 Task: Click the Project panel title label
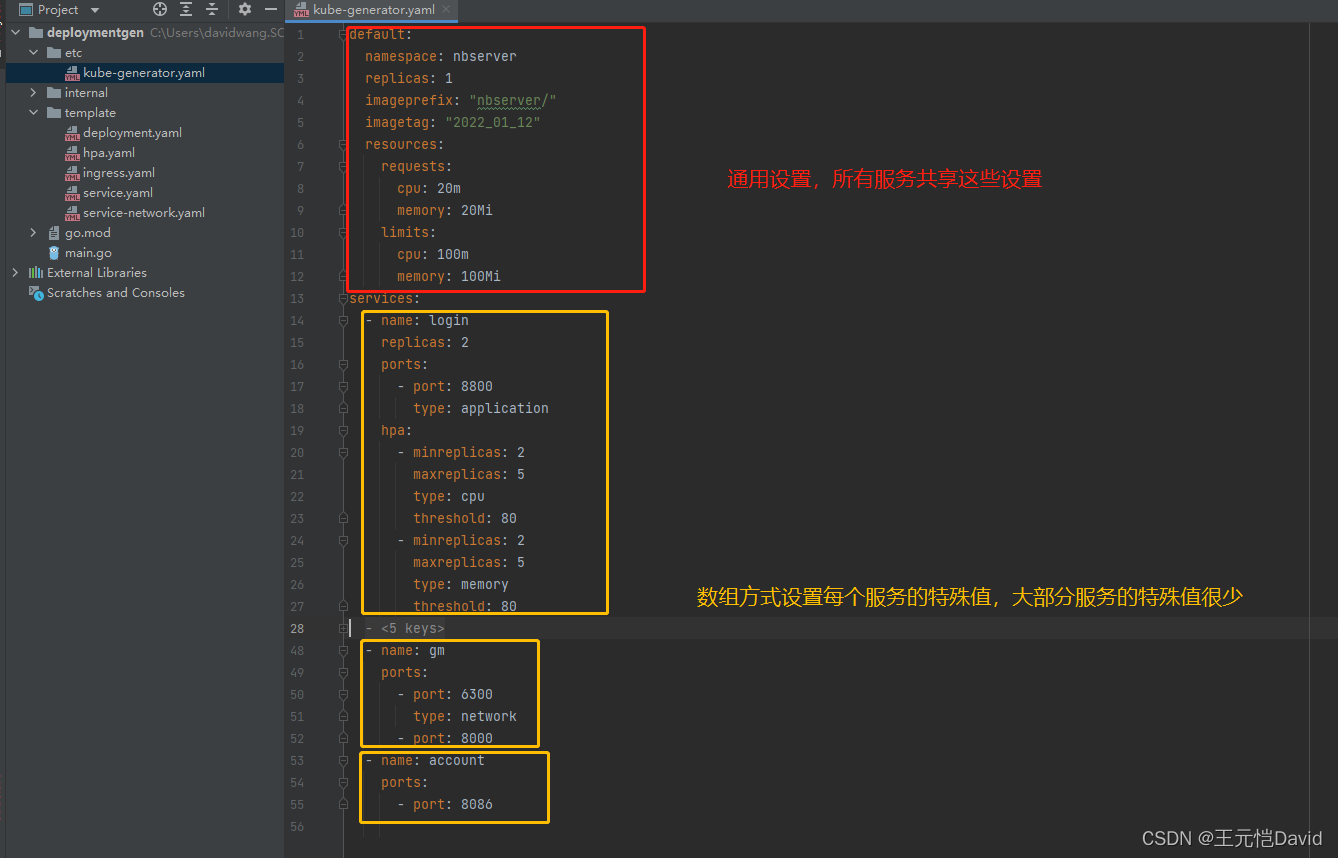click(58, 9)
